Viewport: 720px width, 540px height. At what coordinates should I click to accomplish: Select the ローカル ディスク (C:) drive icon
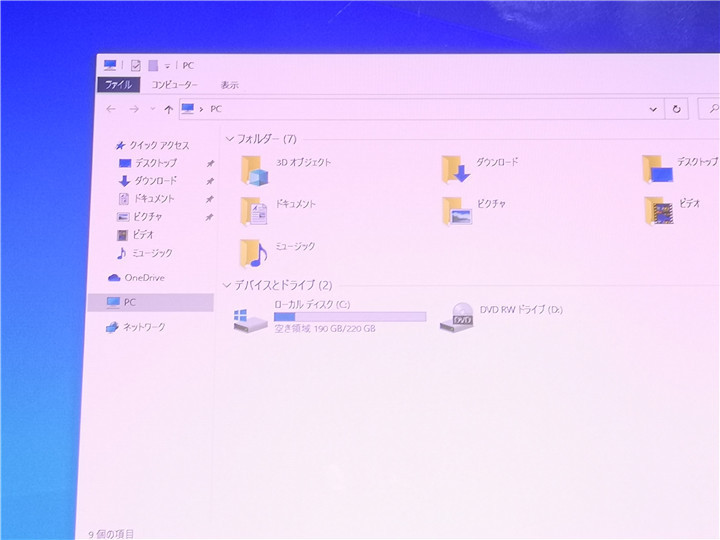pos(250,320)
